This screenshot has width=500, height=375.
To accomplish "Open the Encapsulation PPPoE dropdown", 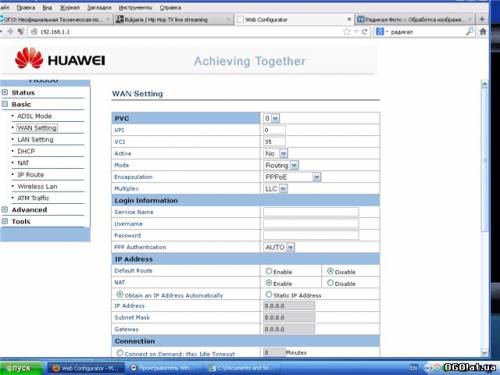I will [x=292, y=177].
